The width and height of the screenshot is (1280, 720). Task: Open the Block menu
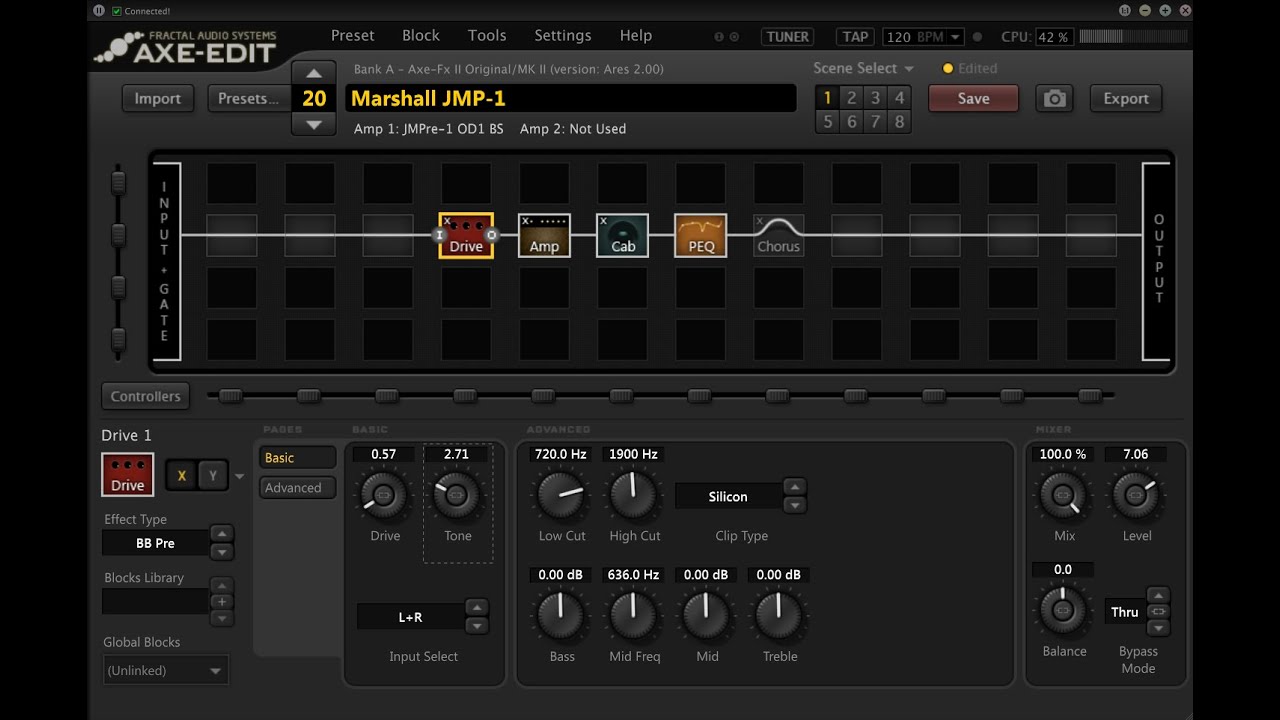click(x=421, y=35)
